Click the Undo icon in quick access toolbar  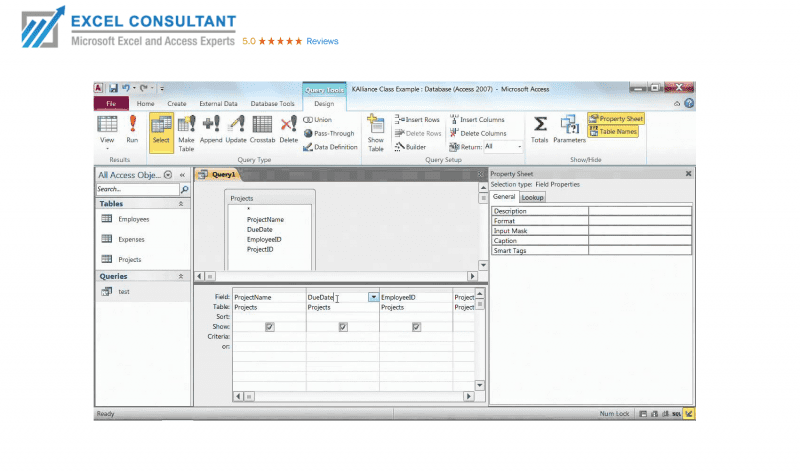coord(126,88)
